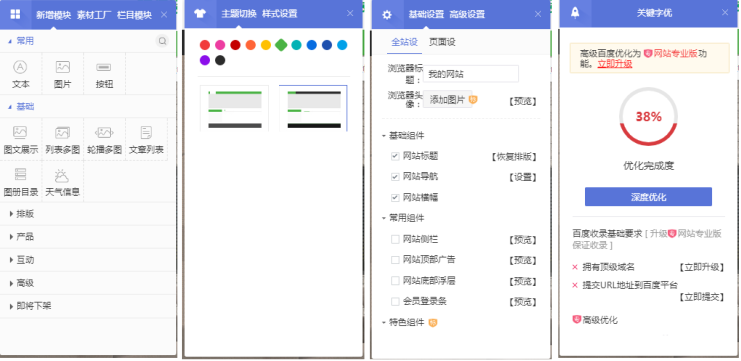The height and width of the screenshot is (361, 741).
Task: Pick the purple theme color swatch
Action: (205, 60)
